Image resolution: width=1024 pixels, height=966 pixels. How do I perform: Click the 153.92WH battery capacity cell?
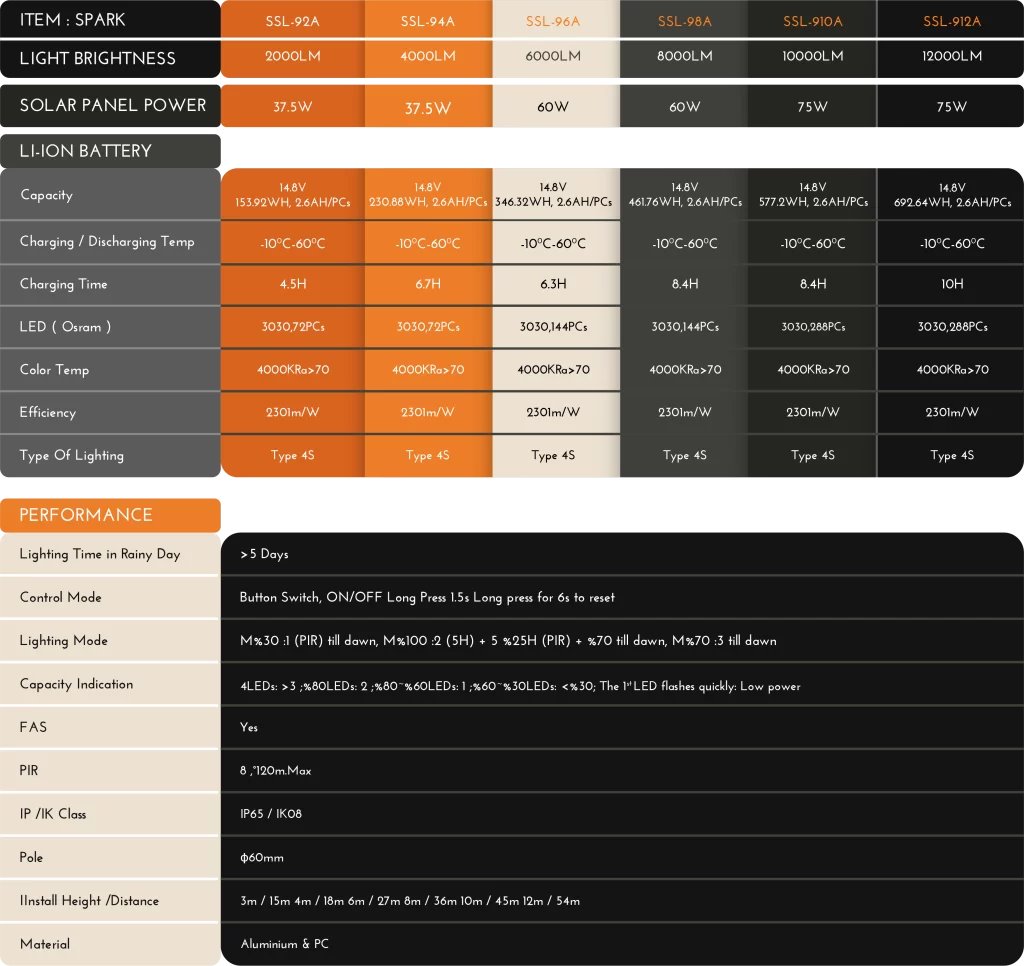coord(293,195)
